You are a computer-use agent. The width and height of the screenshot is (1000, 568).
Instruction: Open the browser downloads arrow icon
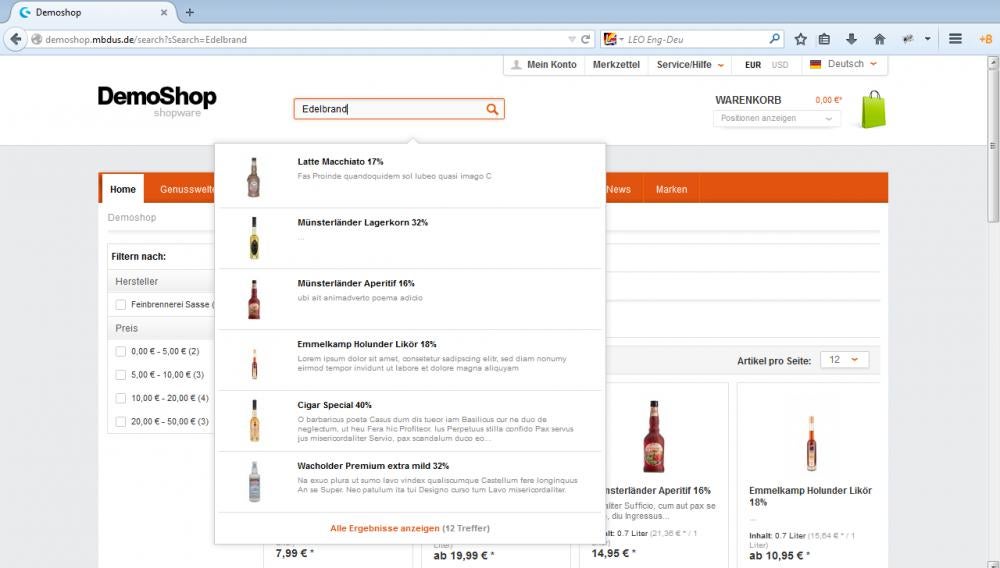(852, 39)
